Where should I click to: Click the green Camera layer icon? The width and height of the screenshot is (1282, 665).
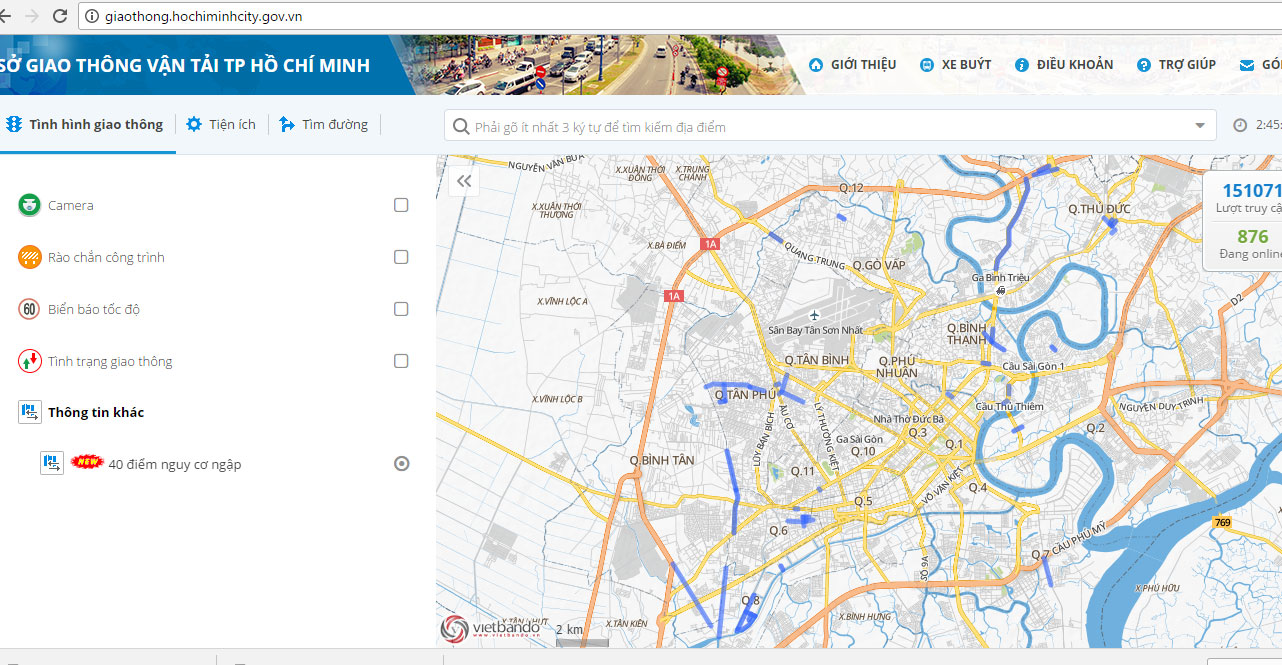point(29,205)
